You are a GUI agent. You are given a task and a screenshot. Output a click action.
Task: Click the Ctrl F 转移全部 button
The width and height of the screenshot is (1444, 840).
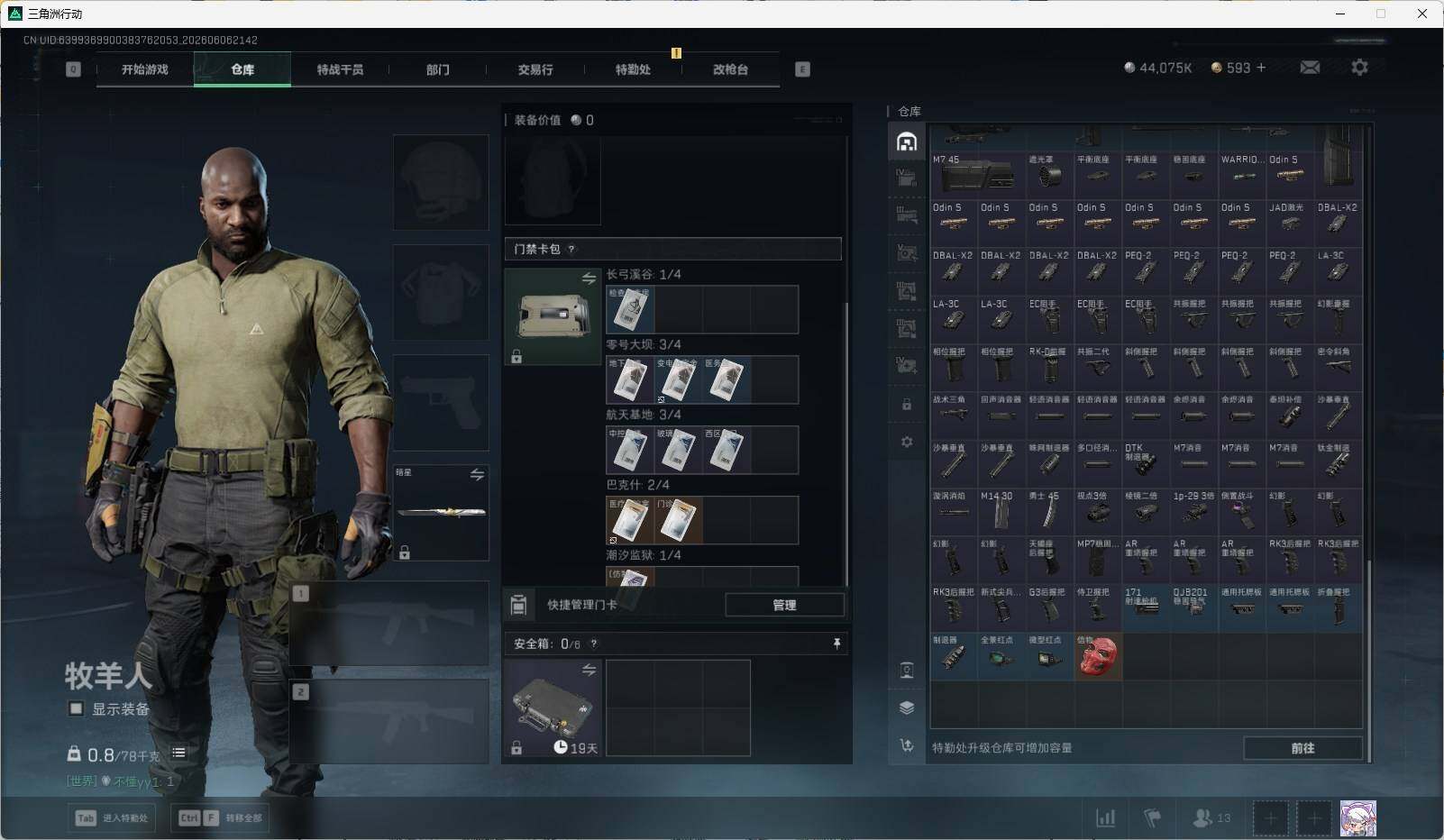(221, 817)
